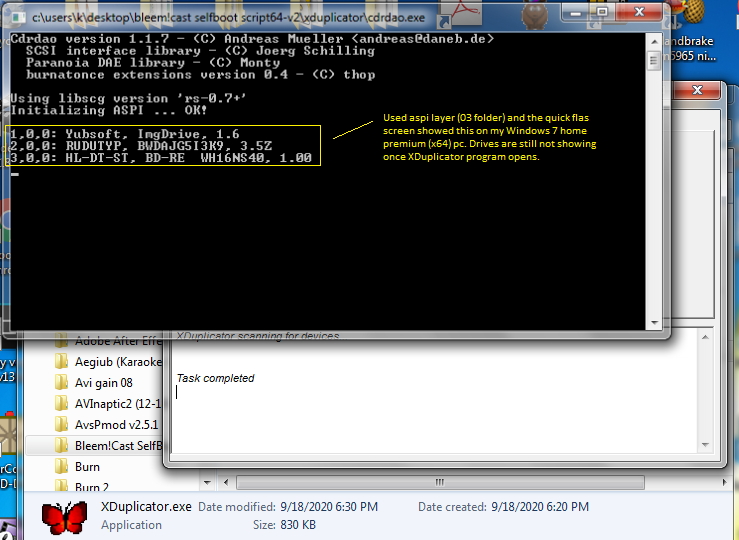Click the Date modified value 9/18/2020 6:30 PM
This screenshot has height=540, width=739.
click(x=329, y=507)
